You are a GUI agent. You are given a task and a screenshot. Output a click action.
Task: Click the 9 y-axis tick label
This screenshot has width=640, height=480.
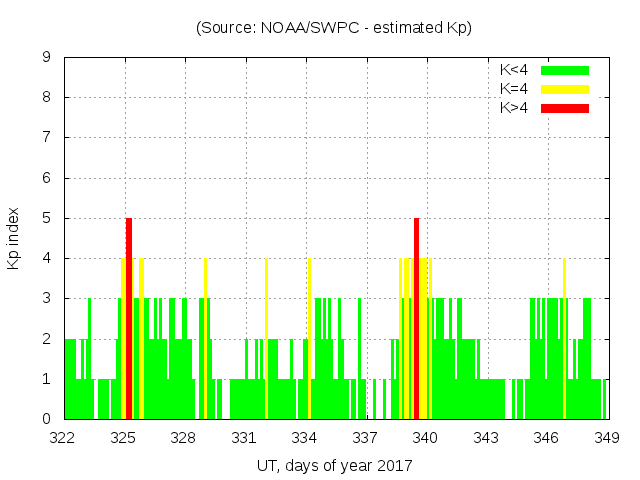click(x=47, y=58)
